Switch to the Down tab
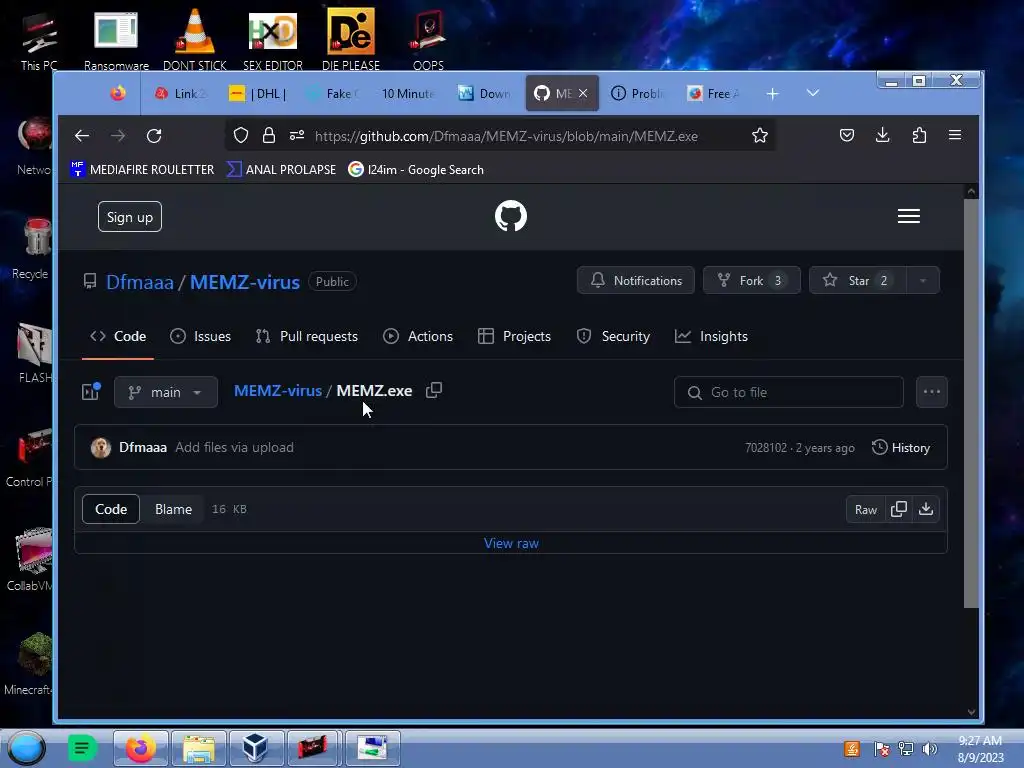This screenshot has width=1024, height=768. pos(485,93)
